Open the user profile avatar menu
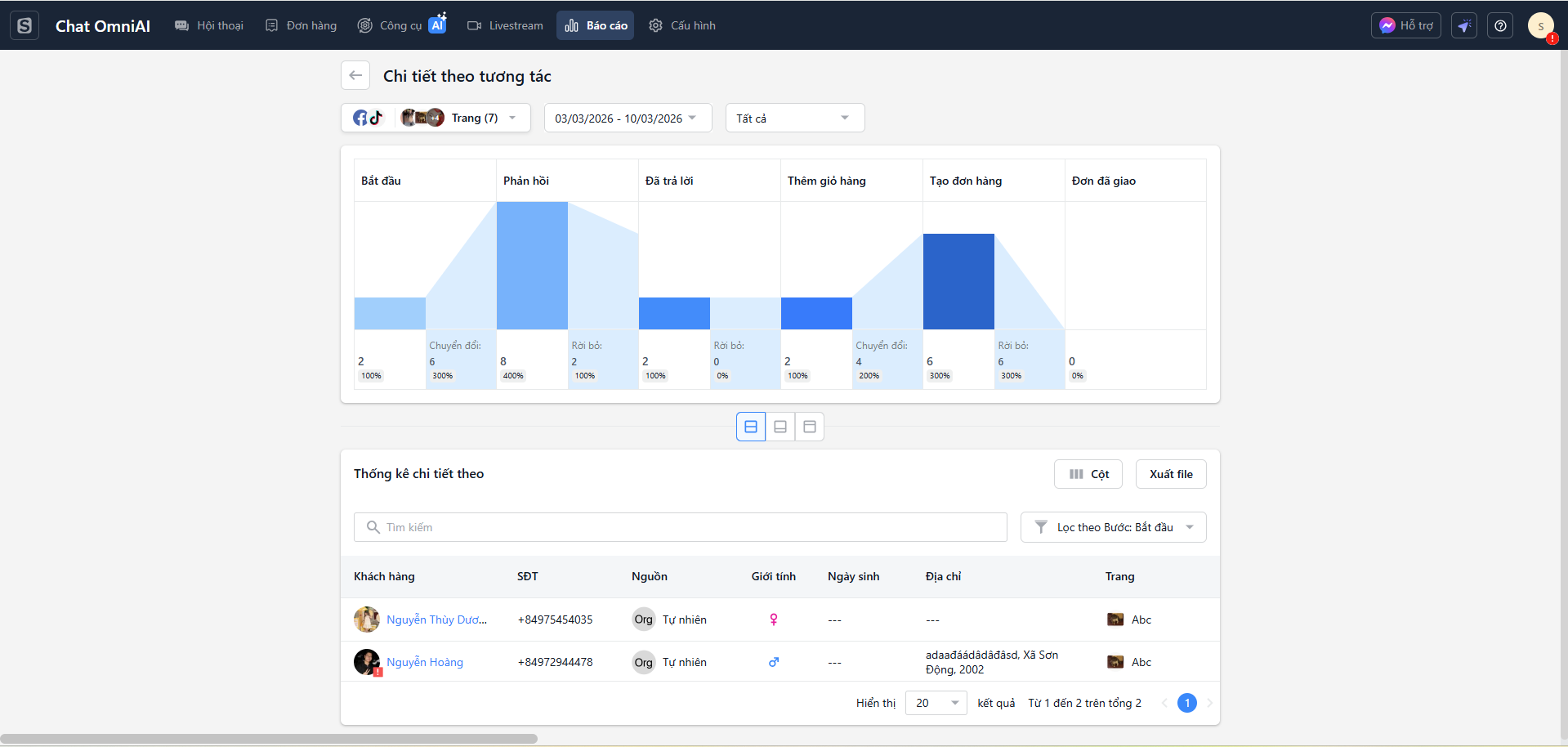 pyautogui.click(x=1541, y=25)
